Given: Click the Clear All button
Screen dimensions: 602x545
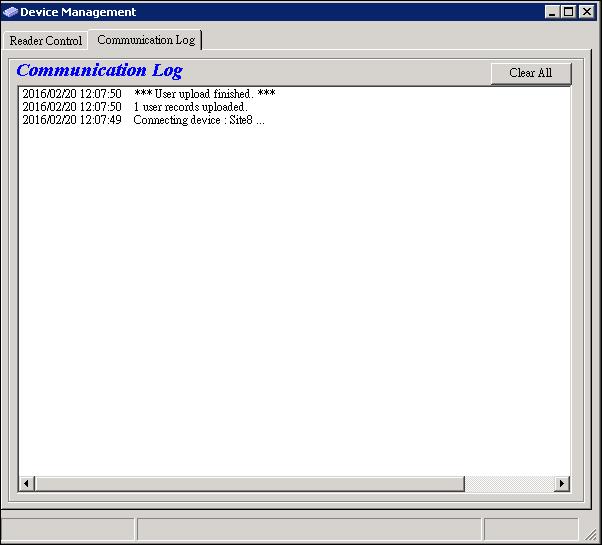Looking at the screenshot, I should 531,73.
